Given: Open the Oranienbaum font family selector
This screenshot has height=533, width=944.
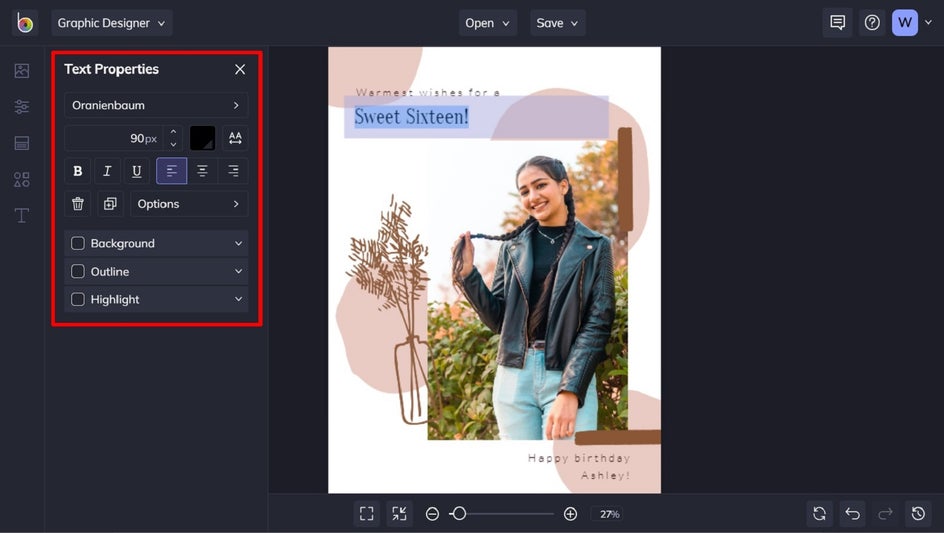Looking at the screenshot, I should [156, 105].
